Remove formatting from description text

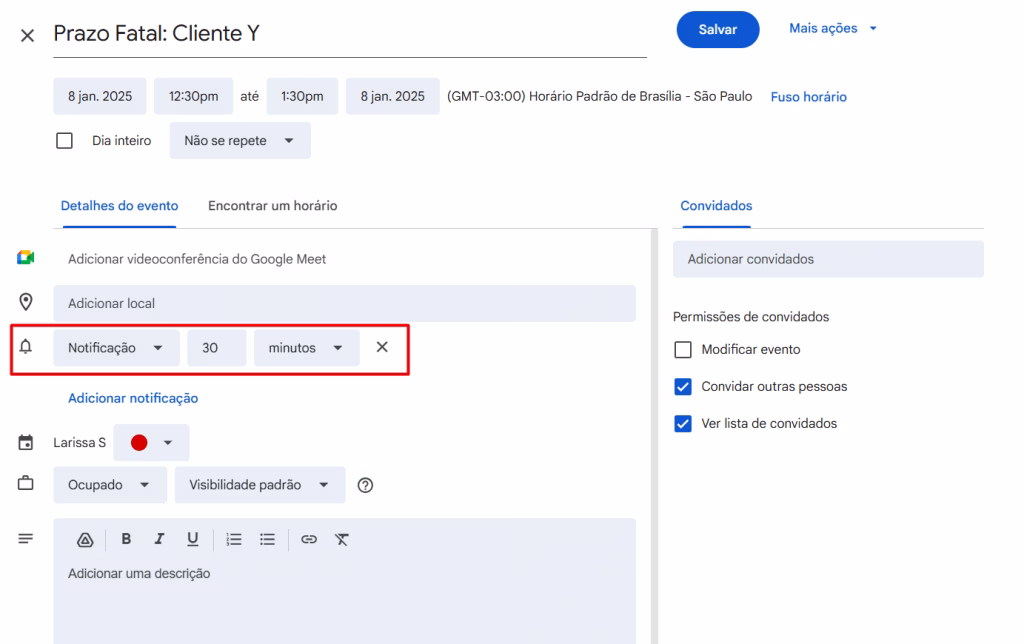pyautogui.click(x=342, y=539)
